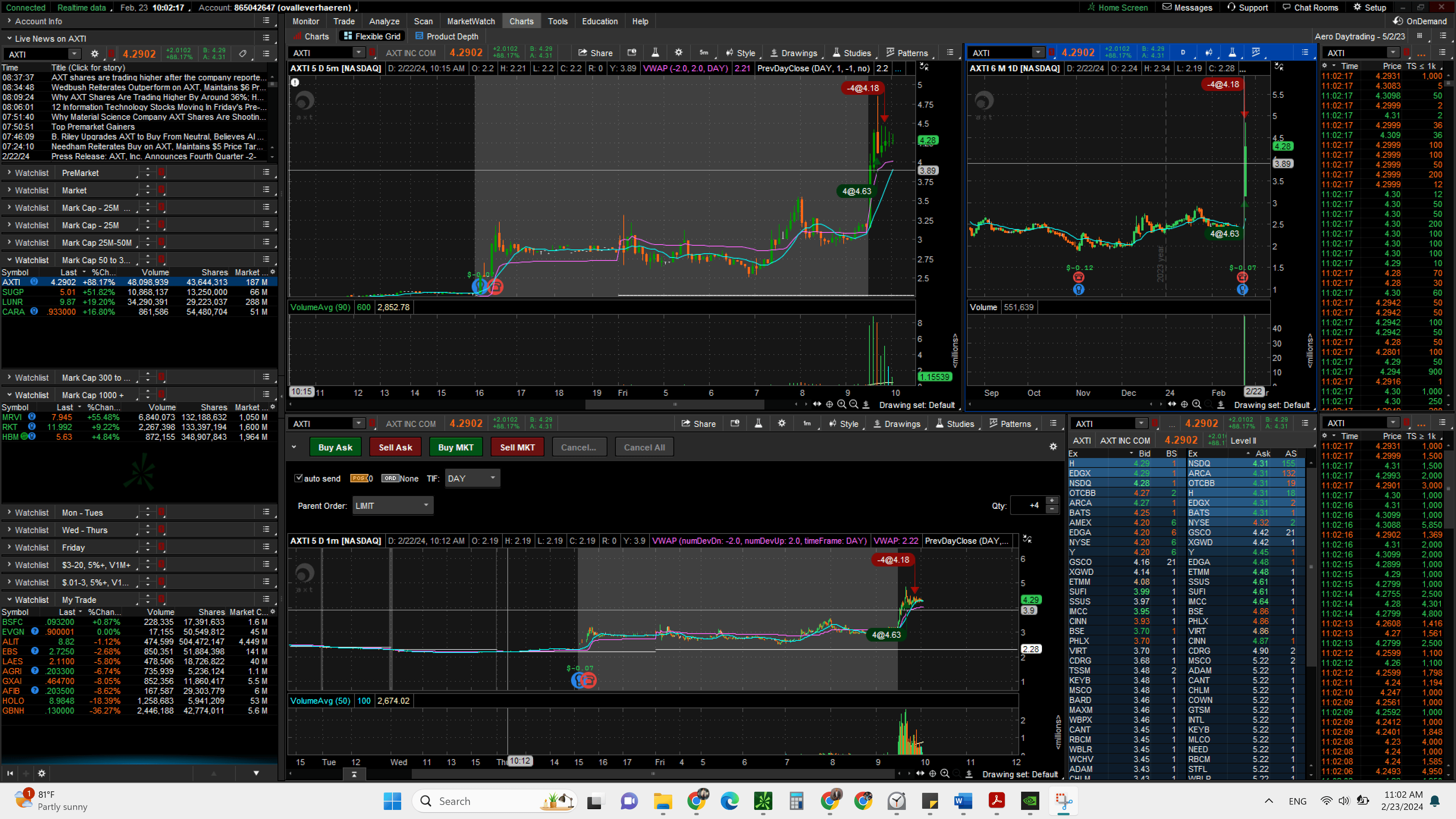Screen dimensions: 1456x819
Task: Click the Sell MKT button
Action: 516,447
